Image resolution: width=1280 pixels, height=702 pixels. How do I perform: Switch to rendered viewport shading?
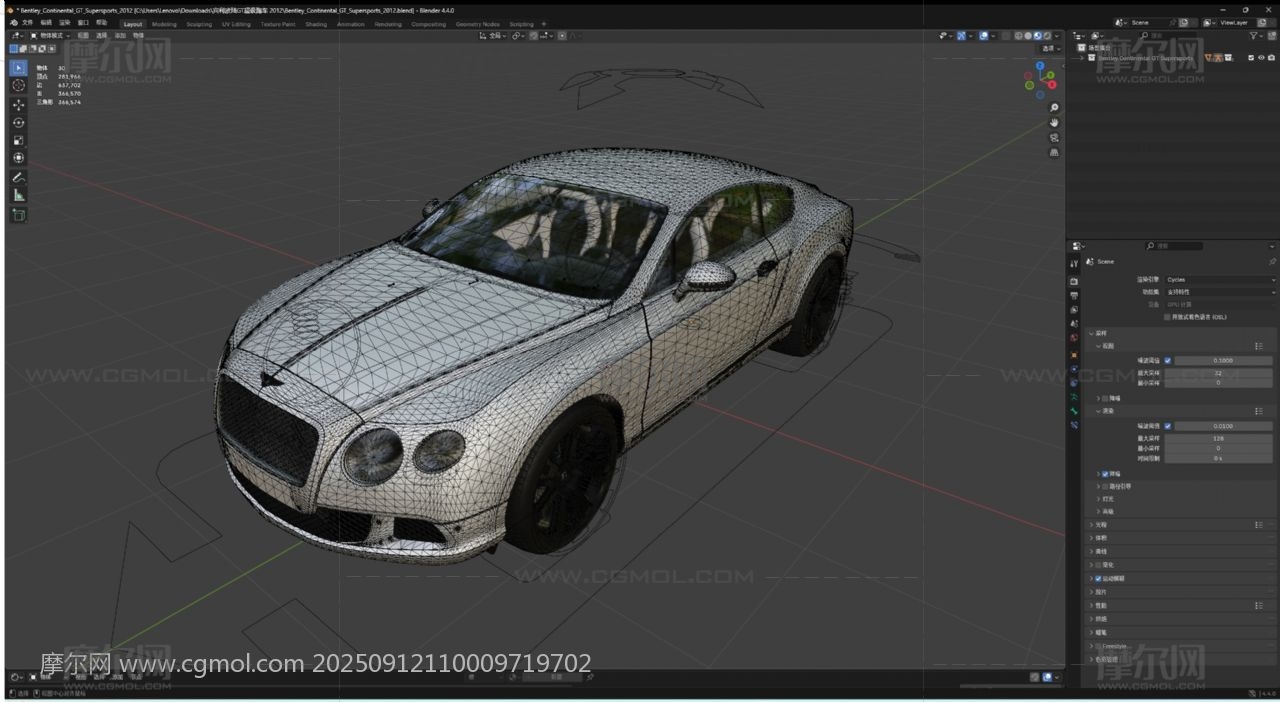click(1046, 36)
